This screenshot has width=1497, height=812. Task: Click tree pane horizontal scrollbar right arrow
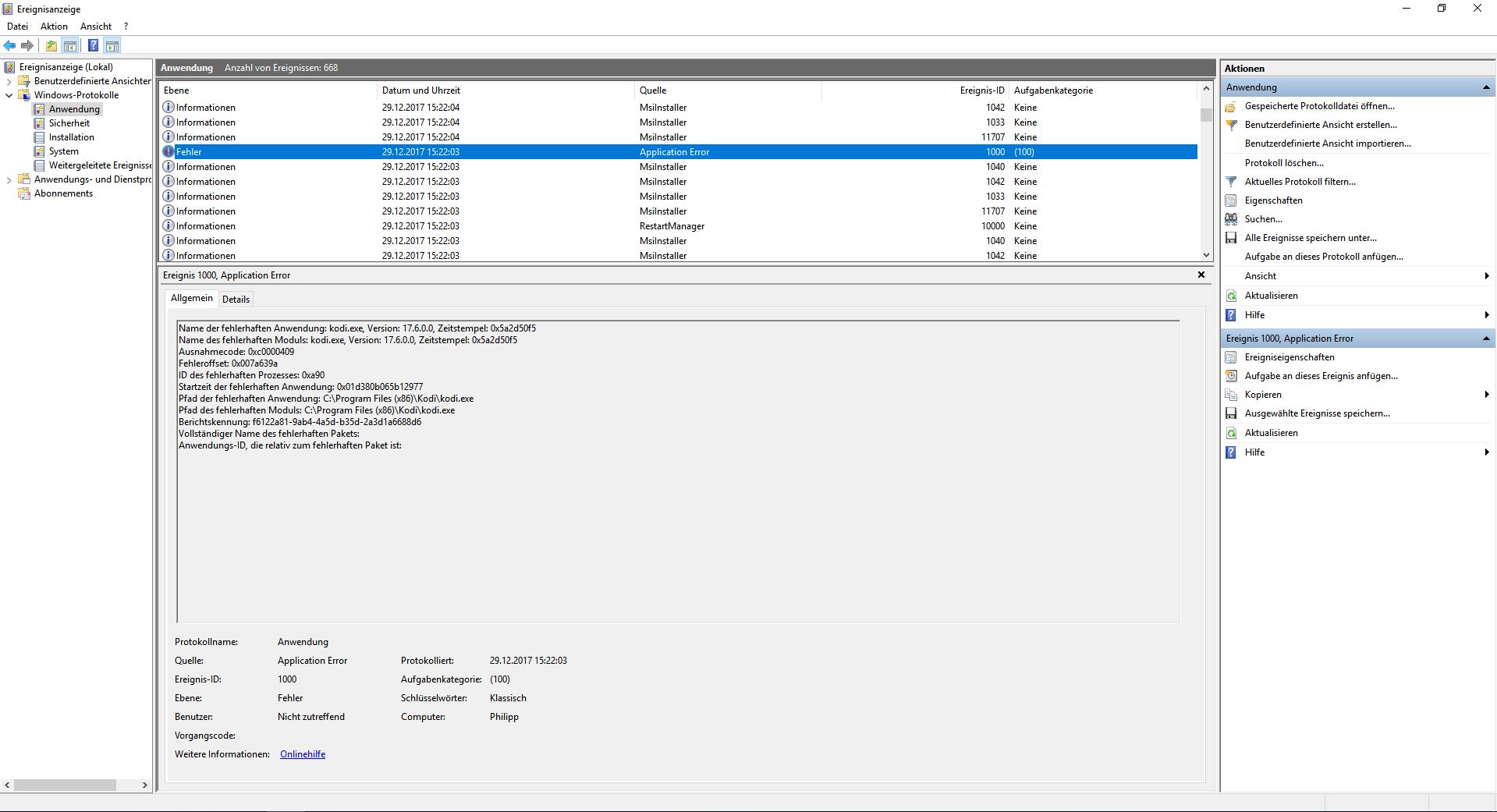[x=144, y=785]
